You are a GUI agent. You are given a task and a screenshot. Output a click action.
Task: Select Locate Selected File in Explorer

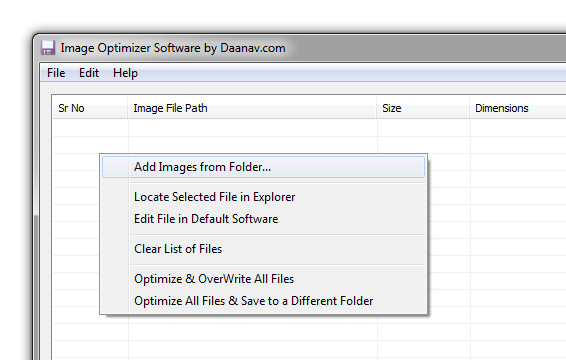pos(264,197)
